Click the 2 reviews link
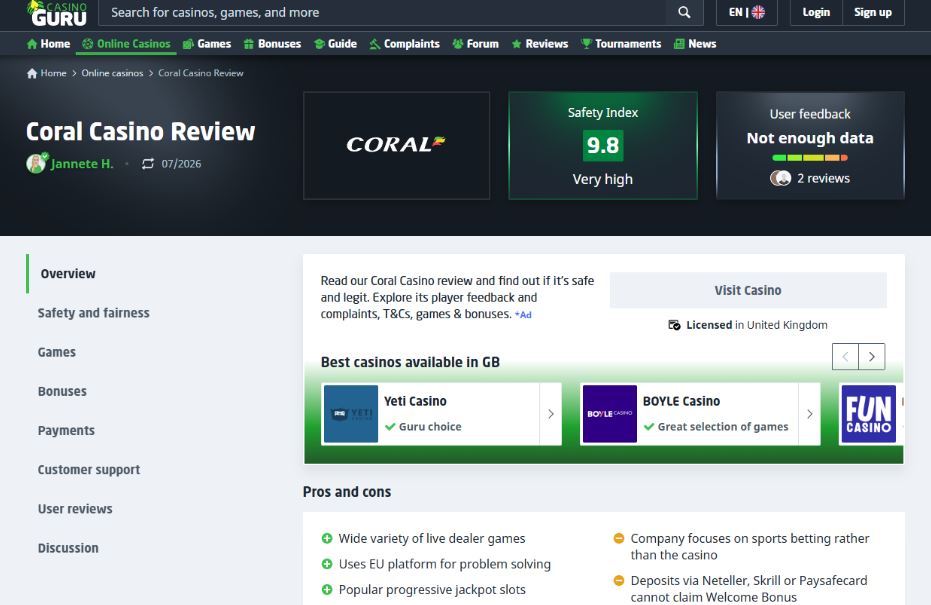 (x=823, y=178)
